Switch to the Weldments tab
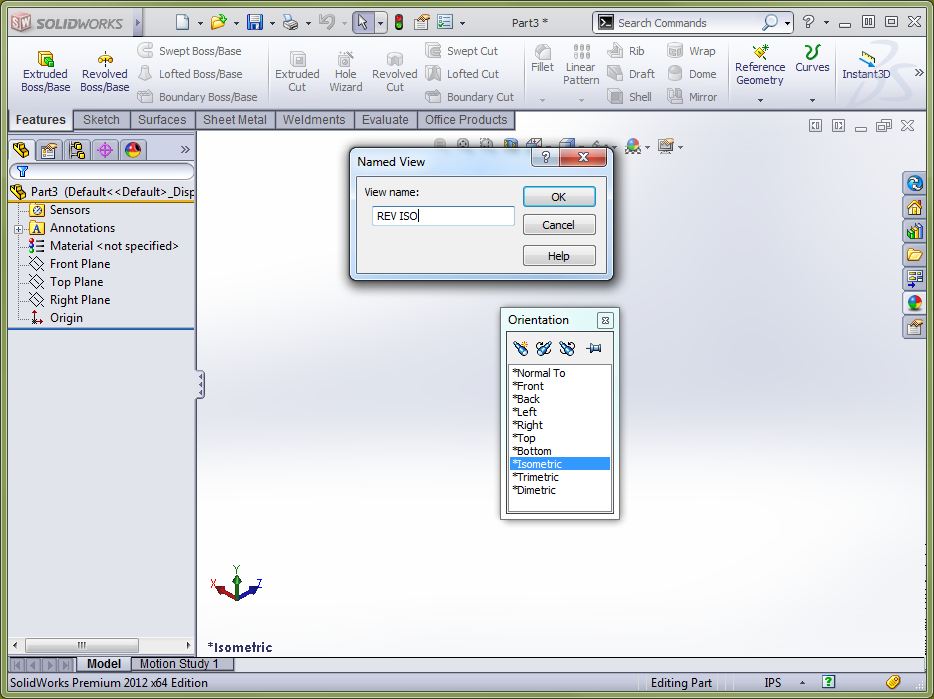Screen dimensions: 934x699 pyautogui.click(x=314, y=120)
